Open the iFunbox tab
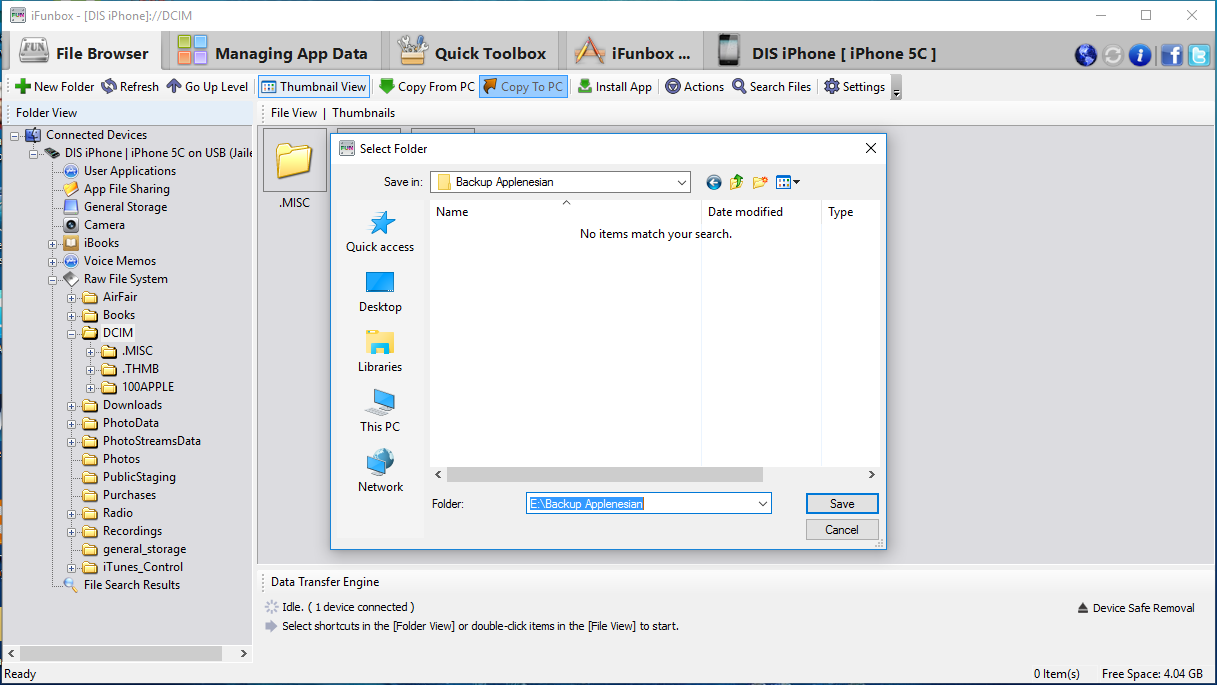The image size is (1217, 685). coord(634,53)
